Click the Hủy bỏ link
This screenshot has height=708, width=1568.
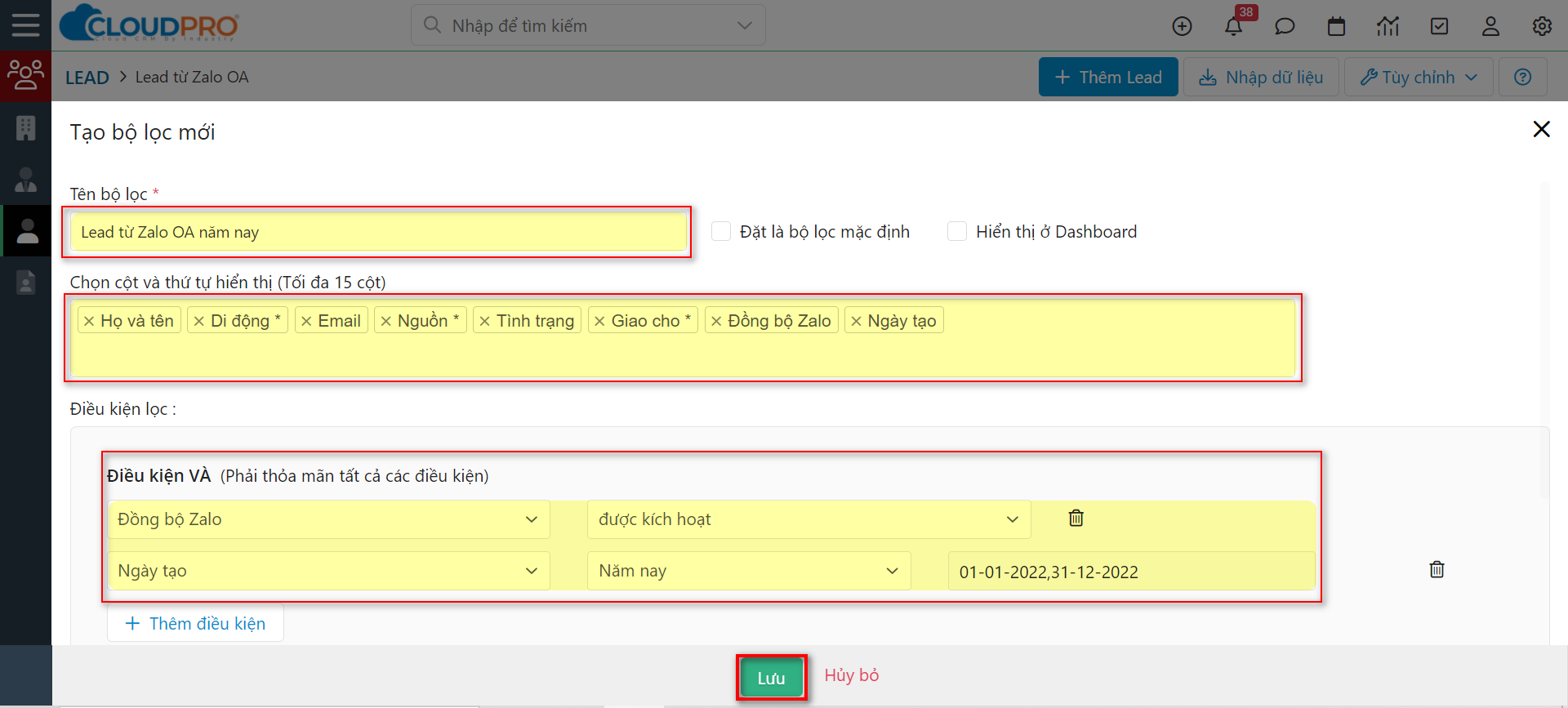click(x=851, y=675)
